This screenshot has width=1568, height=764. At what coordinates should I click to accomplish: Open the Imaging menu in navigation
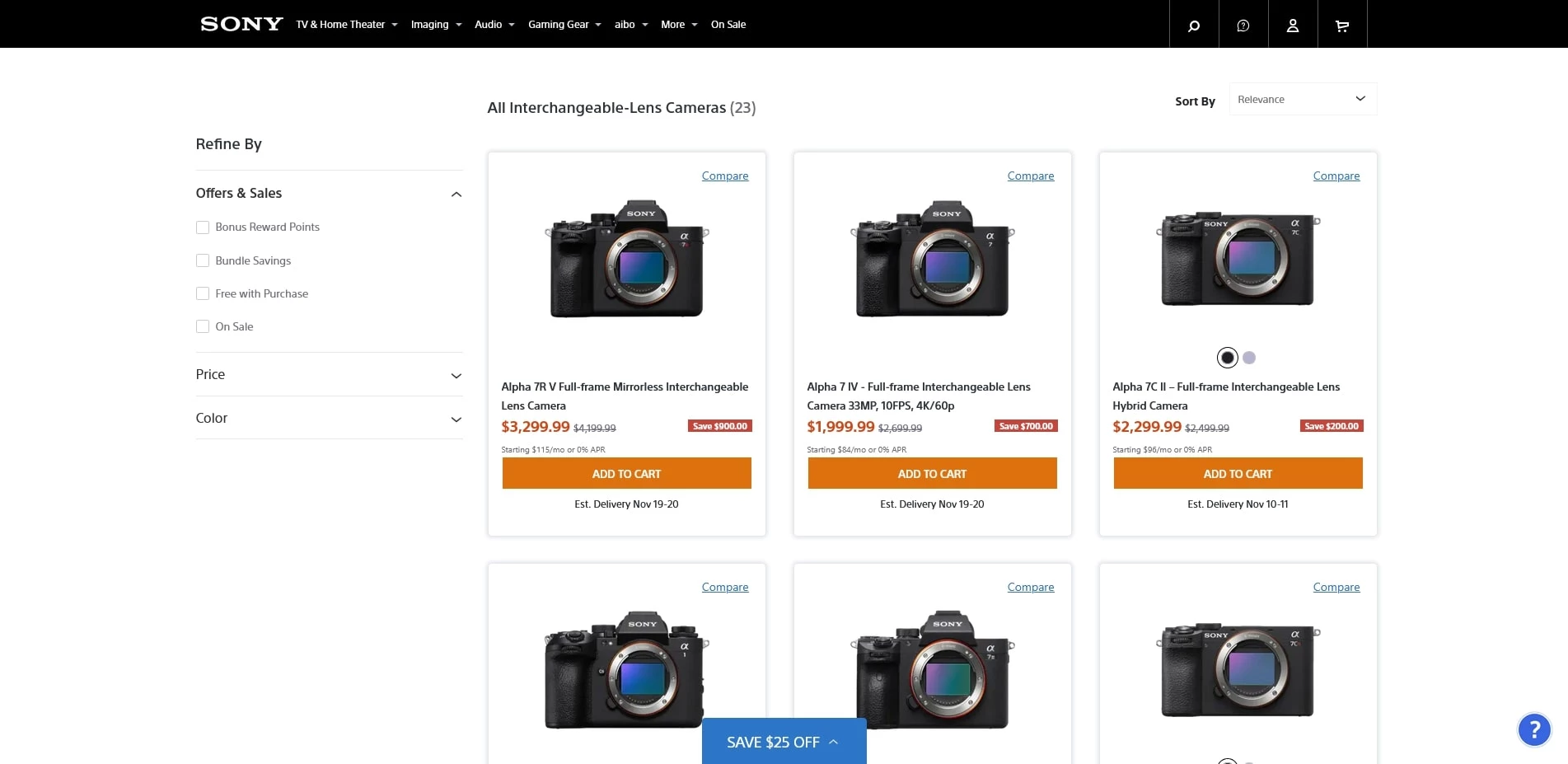coord(436,25)
